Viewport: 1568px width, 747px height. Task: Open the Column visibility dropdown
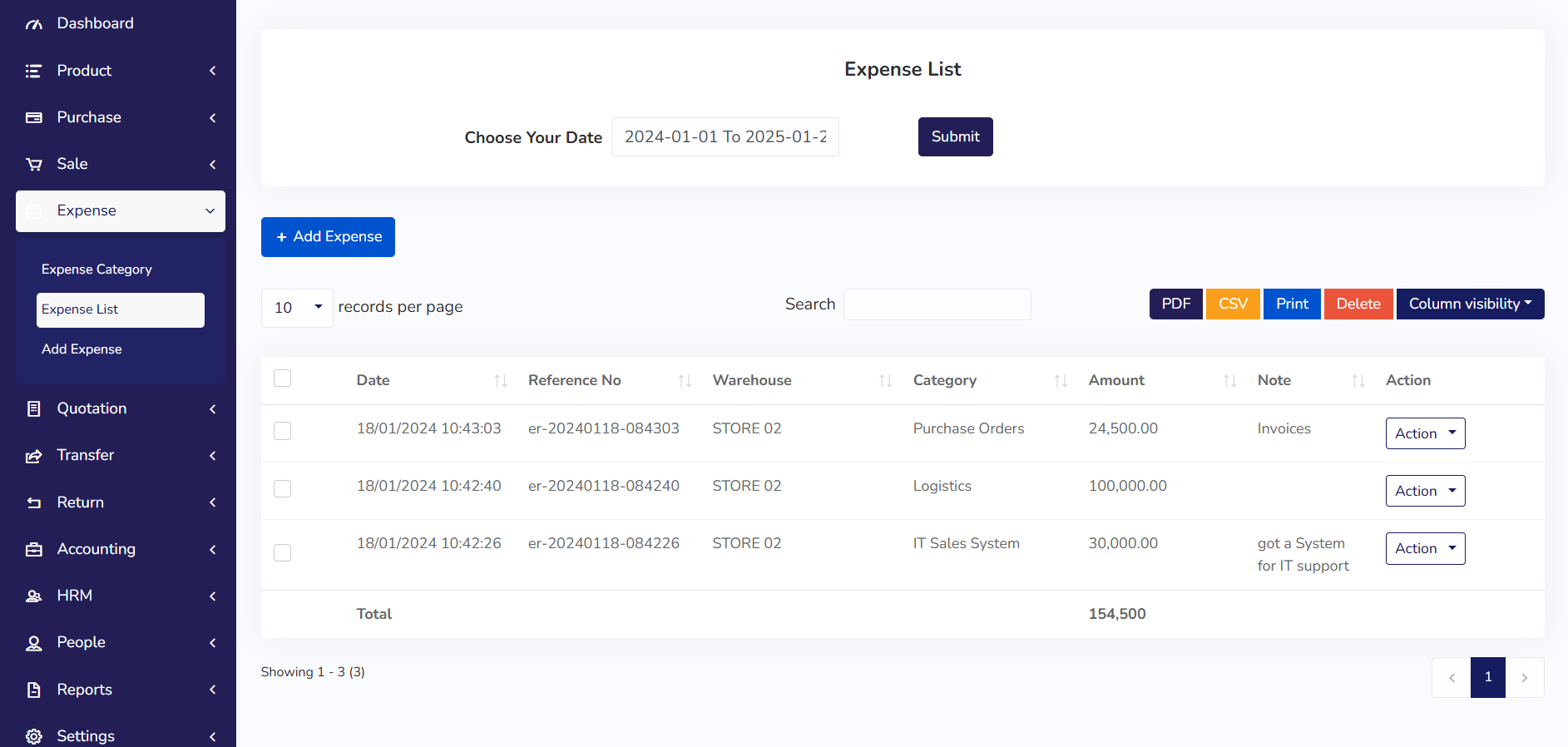pos(1469,304)
